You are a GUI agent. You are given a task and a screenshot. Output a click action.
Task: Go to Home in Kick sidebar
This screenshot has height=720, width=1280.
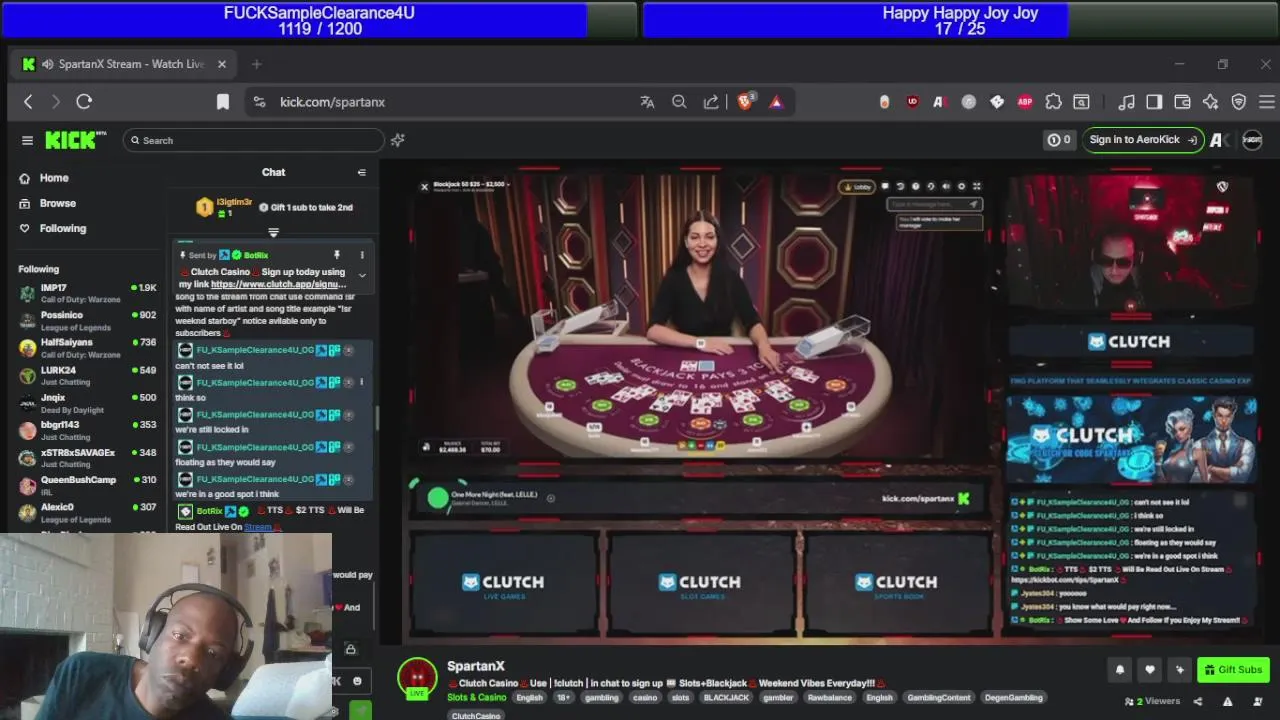click(x=54, y=178)
